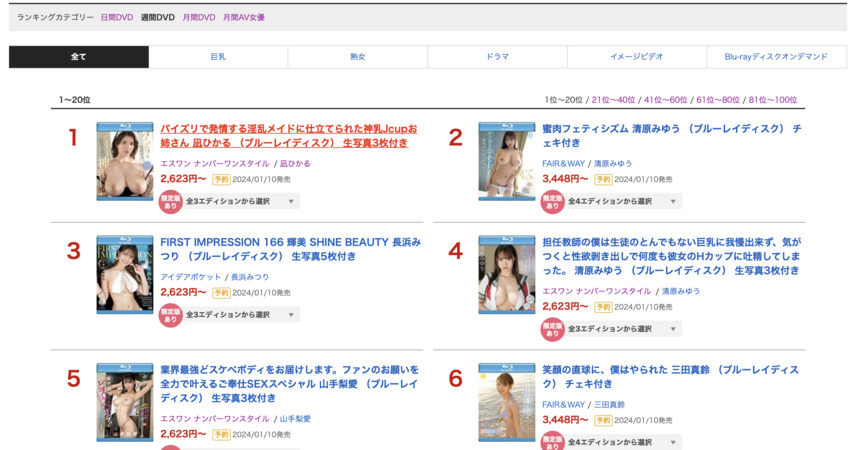Expand the edition selector dropdown for rank 6

(x=623, y=441)
